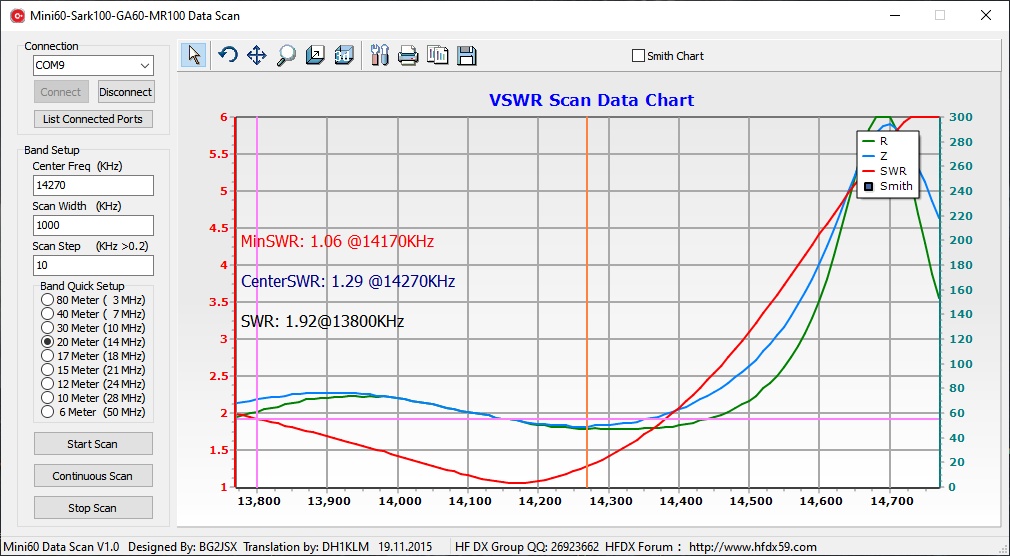Select 80 Meter (3 MHz) band
Image resolution: width=1010 pixels, height=556 pixels.
coord(48,300)
